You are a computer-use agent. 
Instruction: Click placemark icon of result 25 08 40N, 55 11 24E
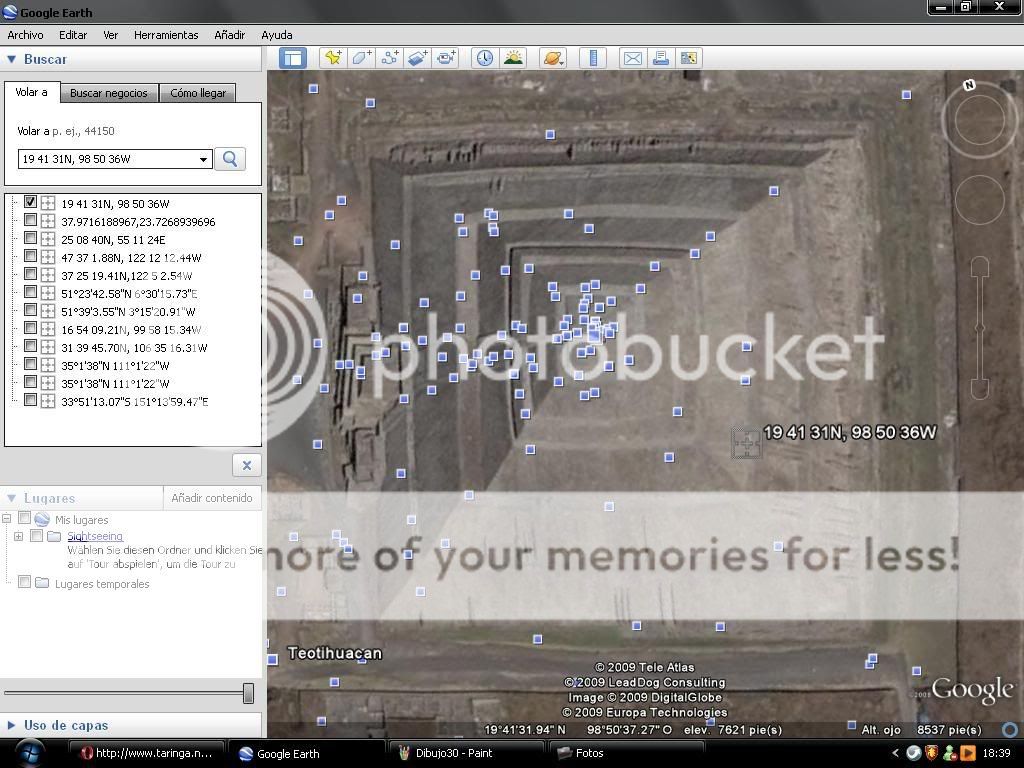[48, 239]
